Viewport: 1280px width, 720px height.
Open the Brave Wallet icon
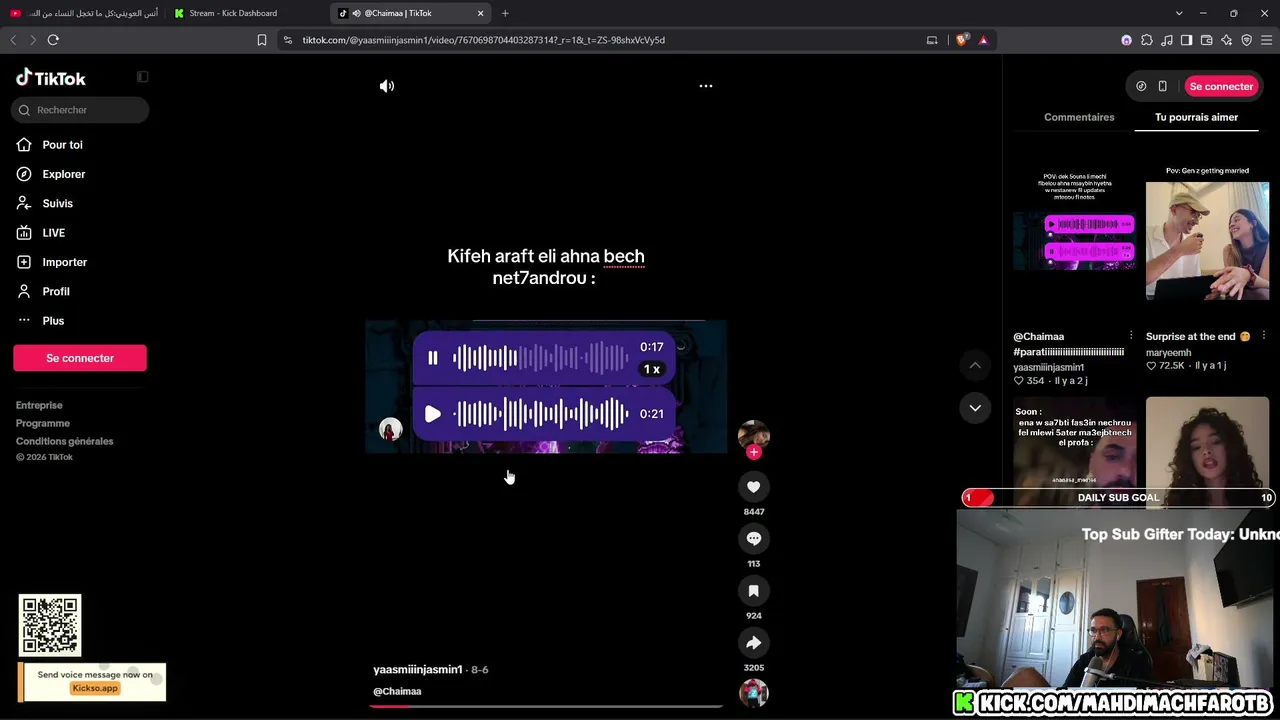tap(1207, 40)
